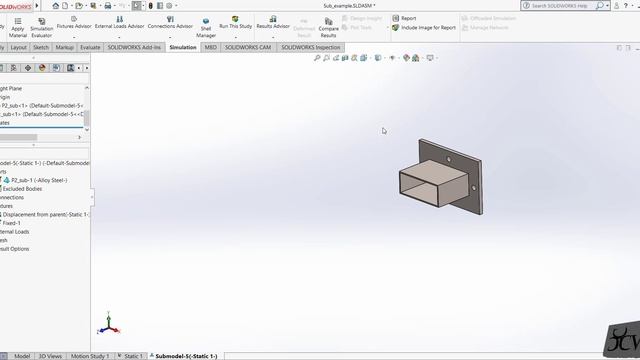Click the Print icon in top toolbar
This screenshot has height=360, width=640.
point(108,6)
